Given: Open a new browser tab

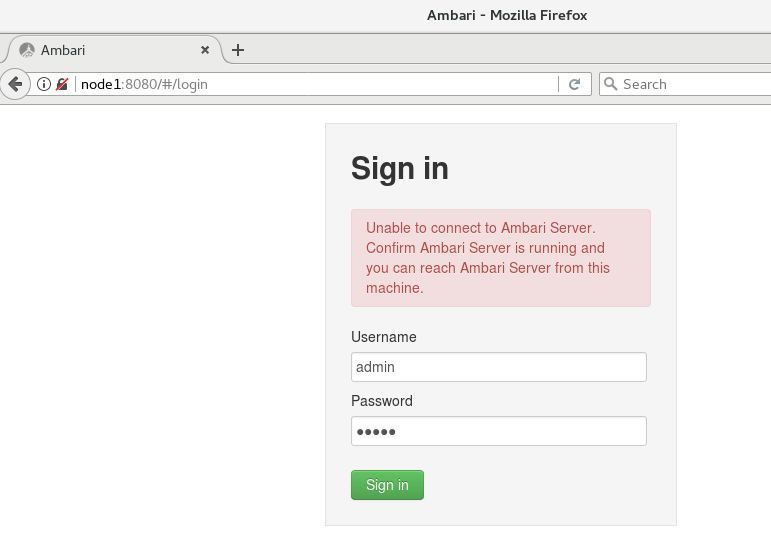Looking at the screenshot, I should pos(238,50).
